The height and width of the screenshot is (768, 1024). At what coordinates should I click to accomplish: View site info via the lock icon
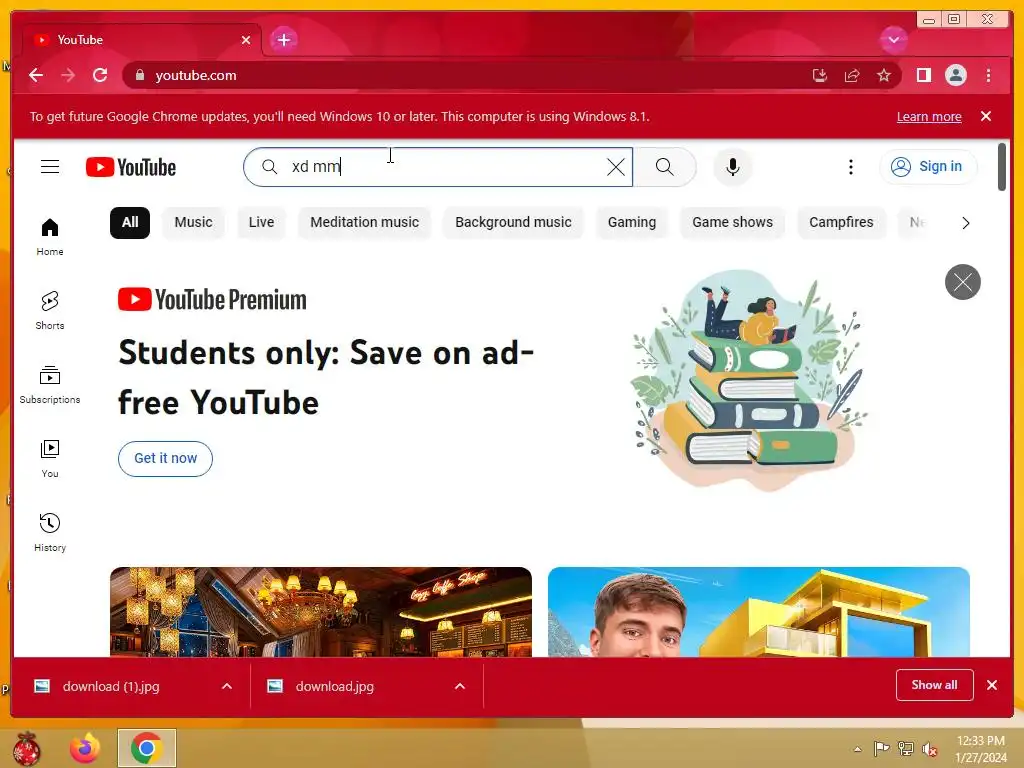click(139, 75)
